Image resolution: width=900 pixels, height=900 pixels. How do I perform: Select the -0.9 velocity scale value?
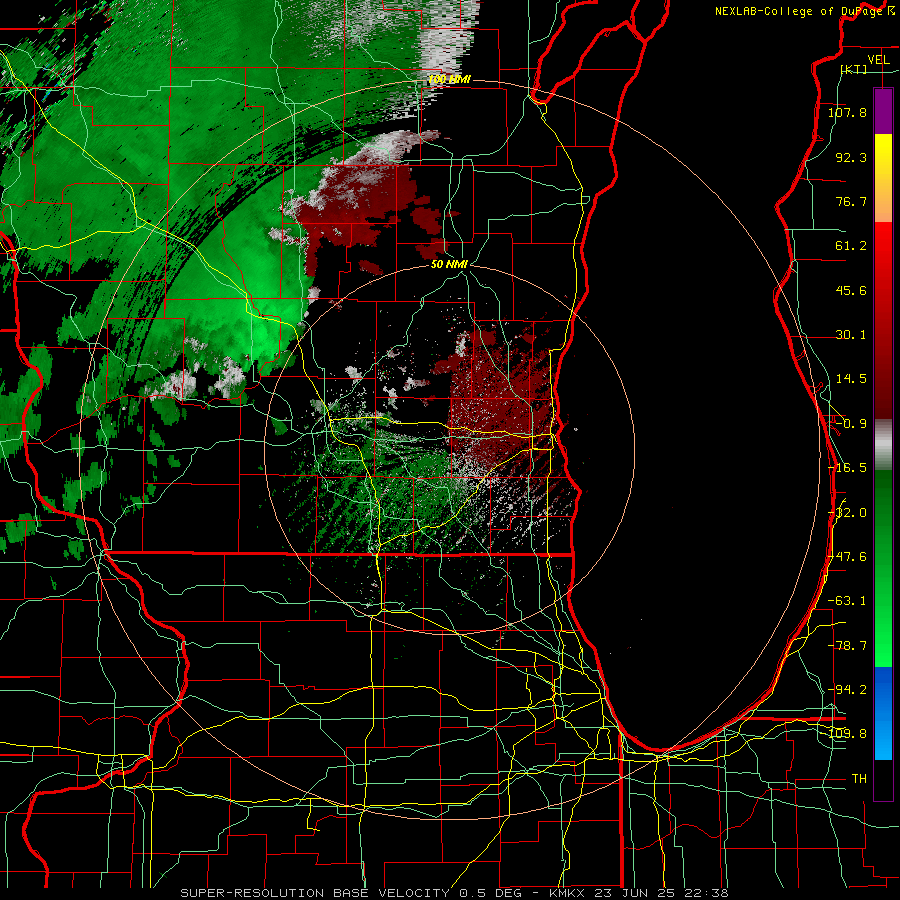coord(851,424)
